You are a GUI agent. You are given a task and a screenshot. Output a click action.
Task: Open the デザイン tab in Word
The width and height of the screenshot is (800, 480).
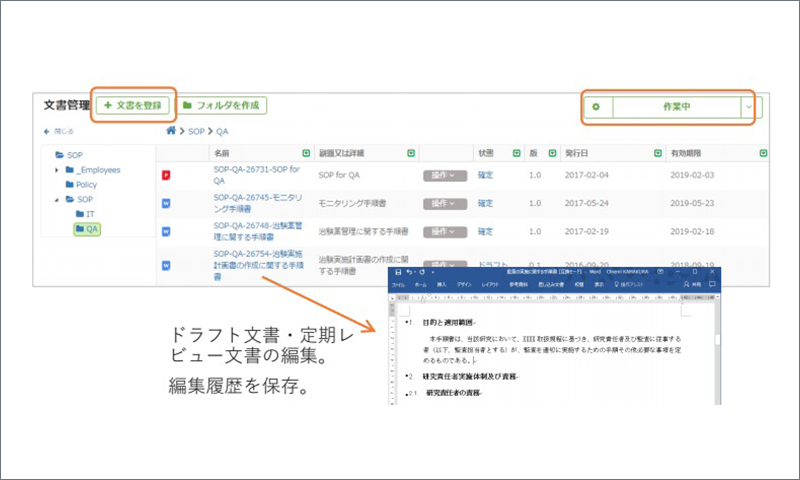(x=463, y=285)
